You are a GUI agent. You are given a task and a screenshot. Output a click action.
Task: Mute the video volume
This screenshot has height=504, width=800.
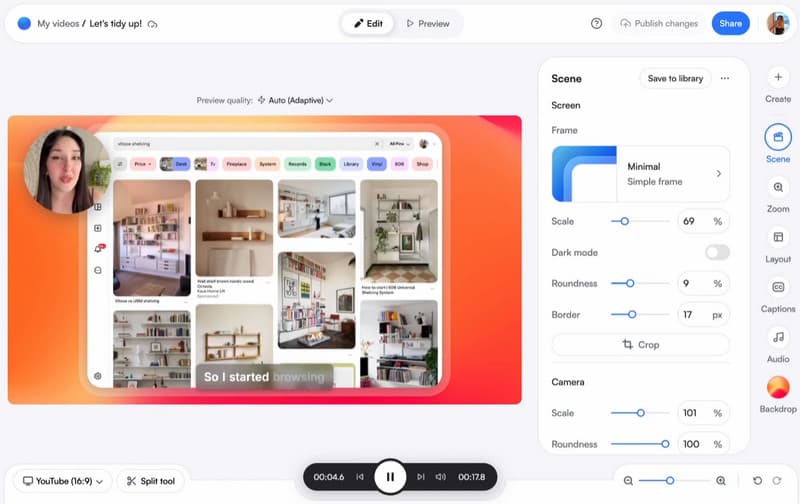pyautogui.click(x=441, y=477)
